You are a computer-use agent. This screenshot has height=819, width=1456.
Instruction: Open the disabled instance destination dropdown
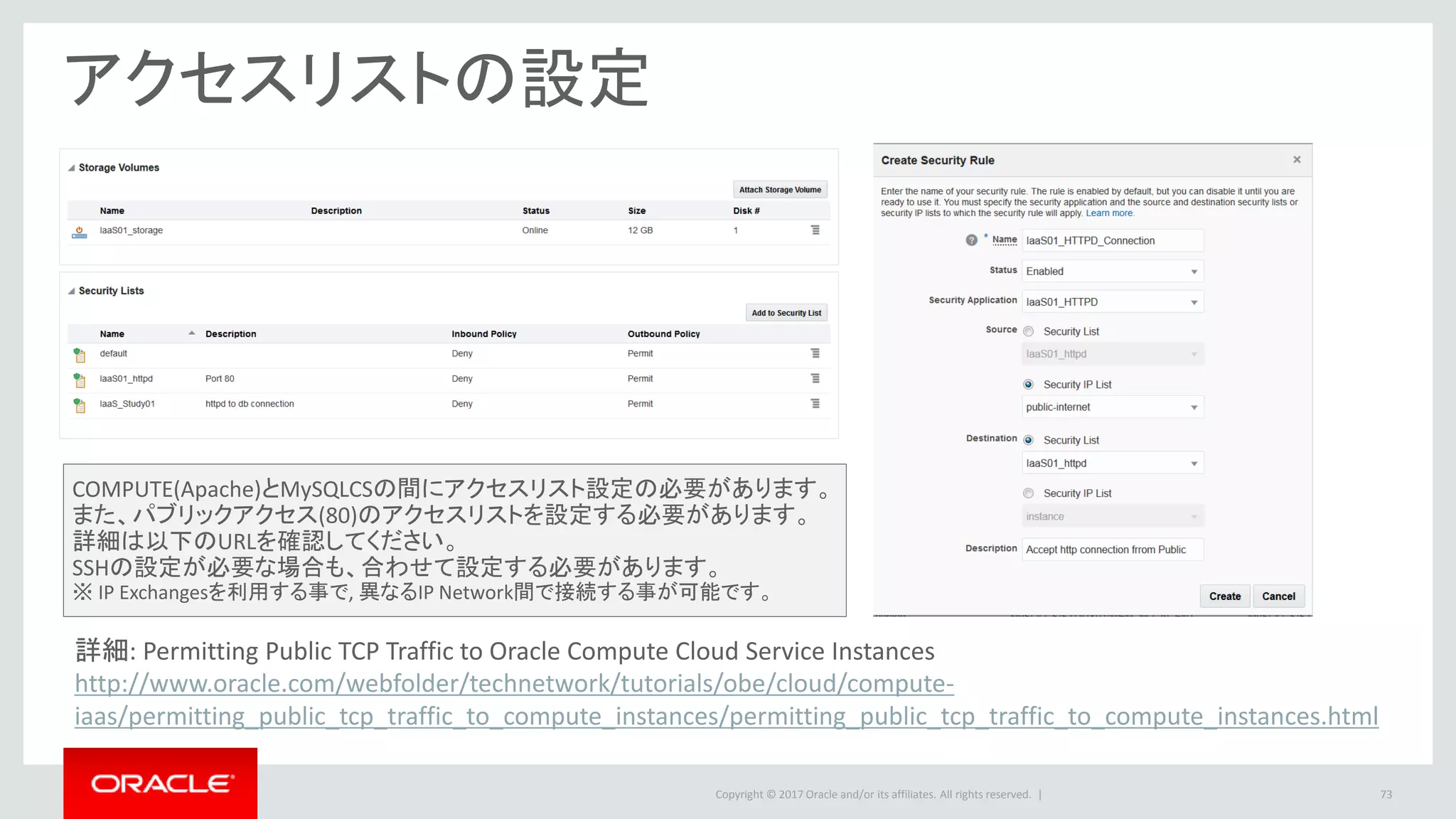[1113, 517]
